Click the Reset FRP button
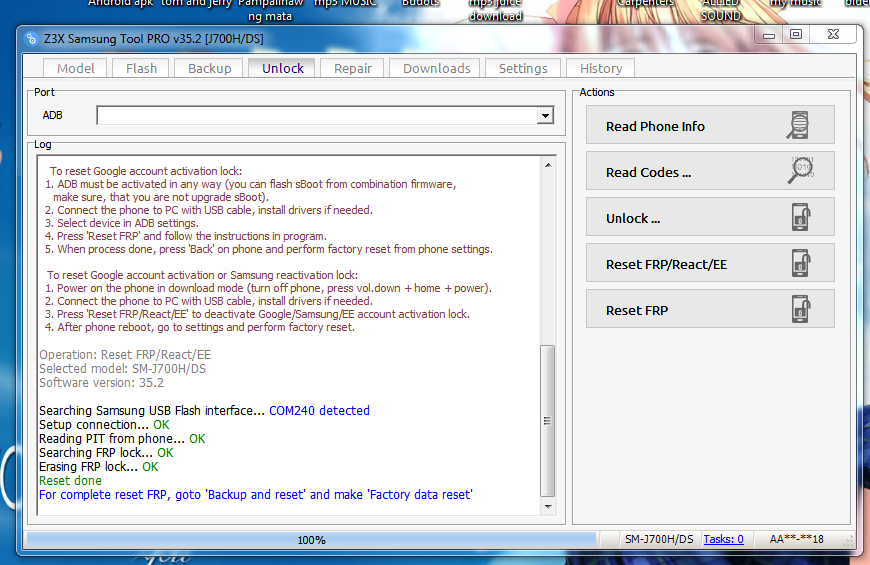 click(710, 309)
